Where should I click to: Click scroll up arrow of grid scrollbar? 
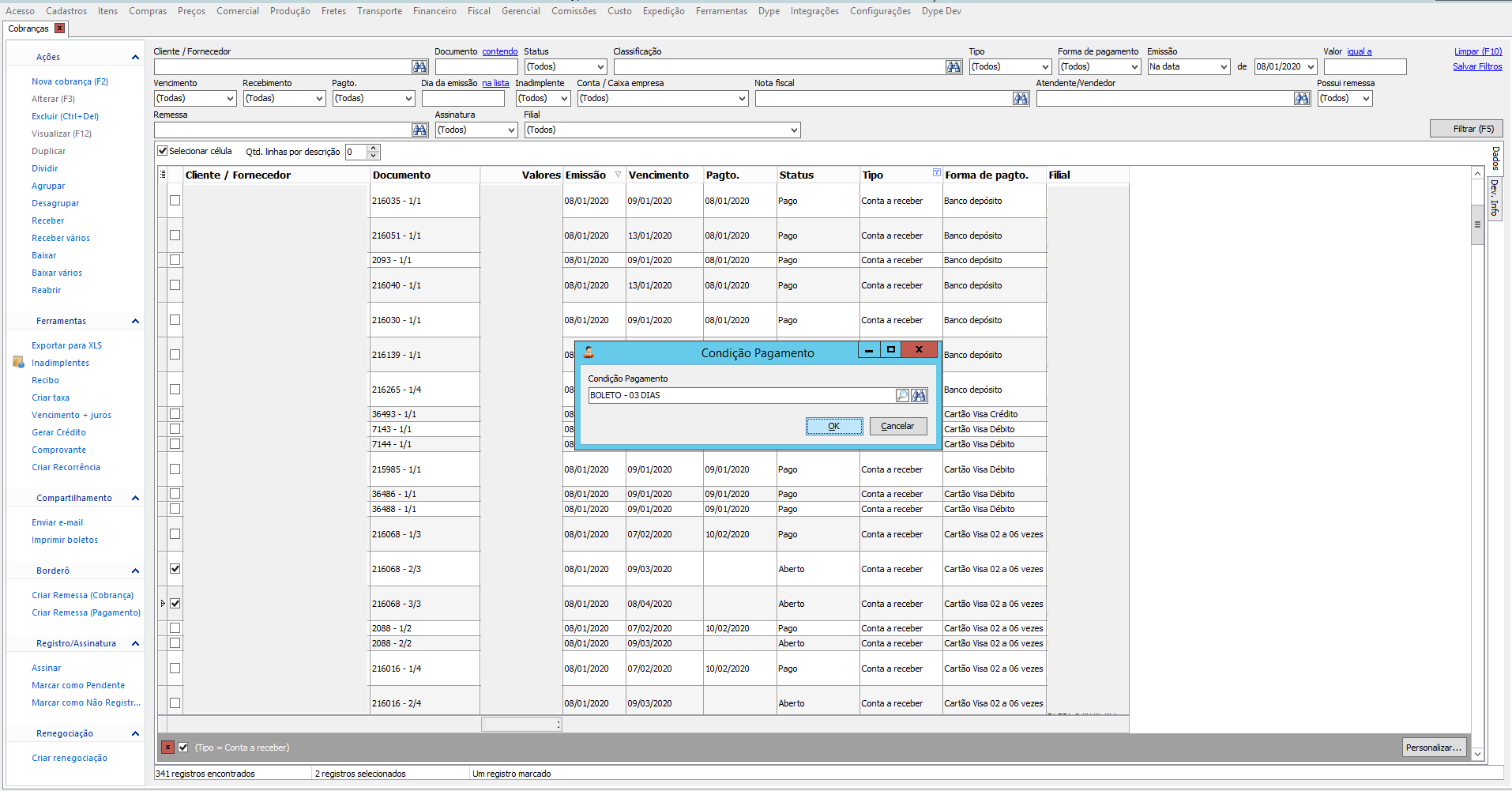click(1477, 173)
